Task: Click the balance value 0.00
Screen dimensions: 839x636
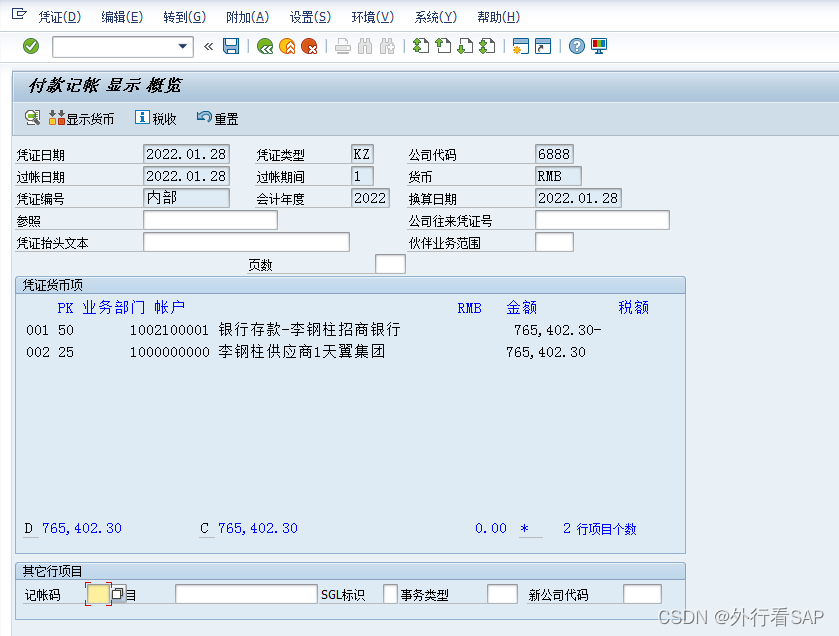Action: (491, 528)
